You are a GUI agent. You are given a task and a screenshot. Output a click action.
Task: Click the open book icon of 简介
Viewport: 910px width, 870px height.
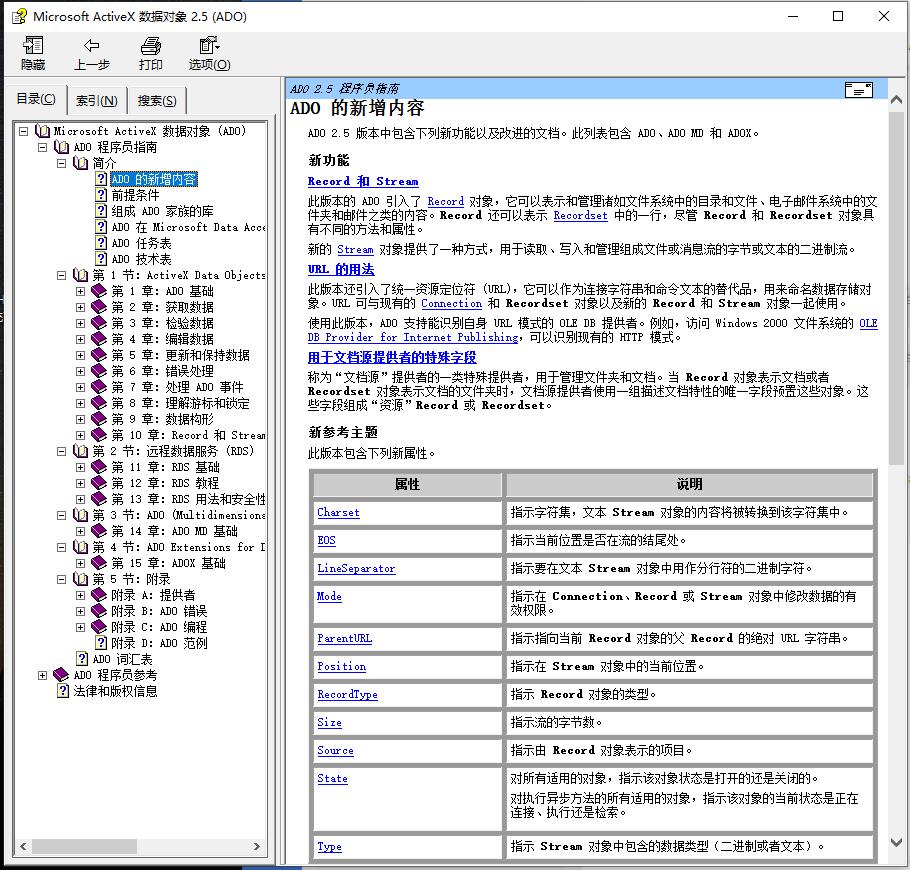click(x=81, y=163)
